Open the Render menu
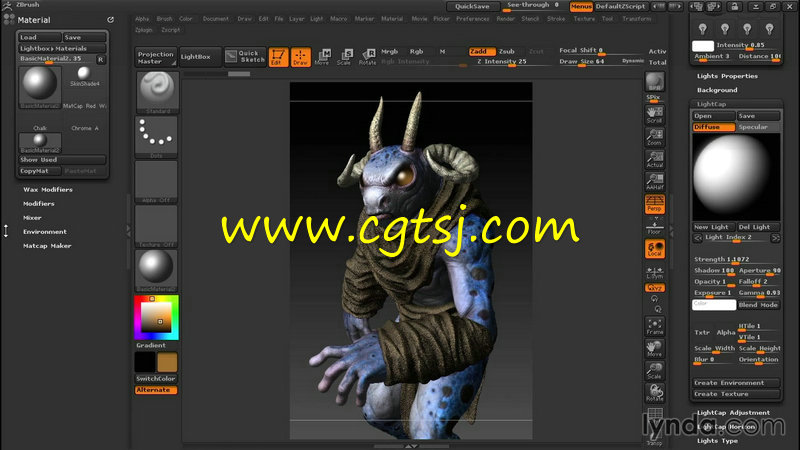The width and height of the screenshot is (800, 450). click(x=506, y=19)
